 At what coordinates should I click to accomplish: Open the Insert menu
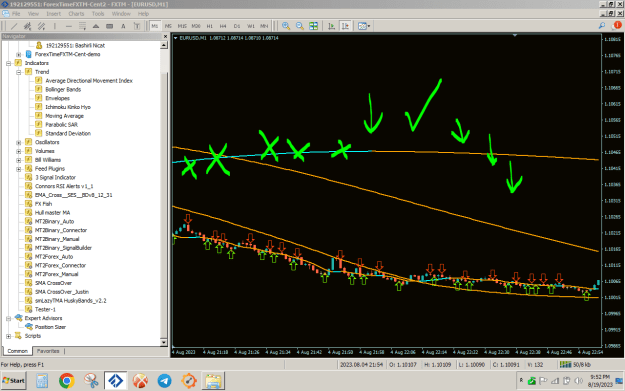pos(53,14)
